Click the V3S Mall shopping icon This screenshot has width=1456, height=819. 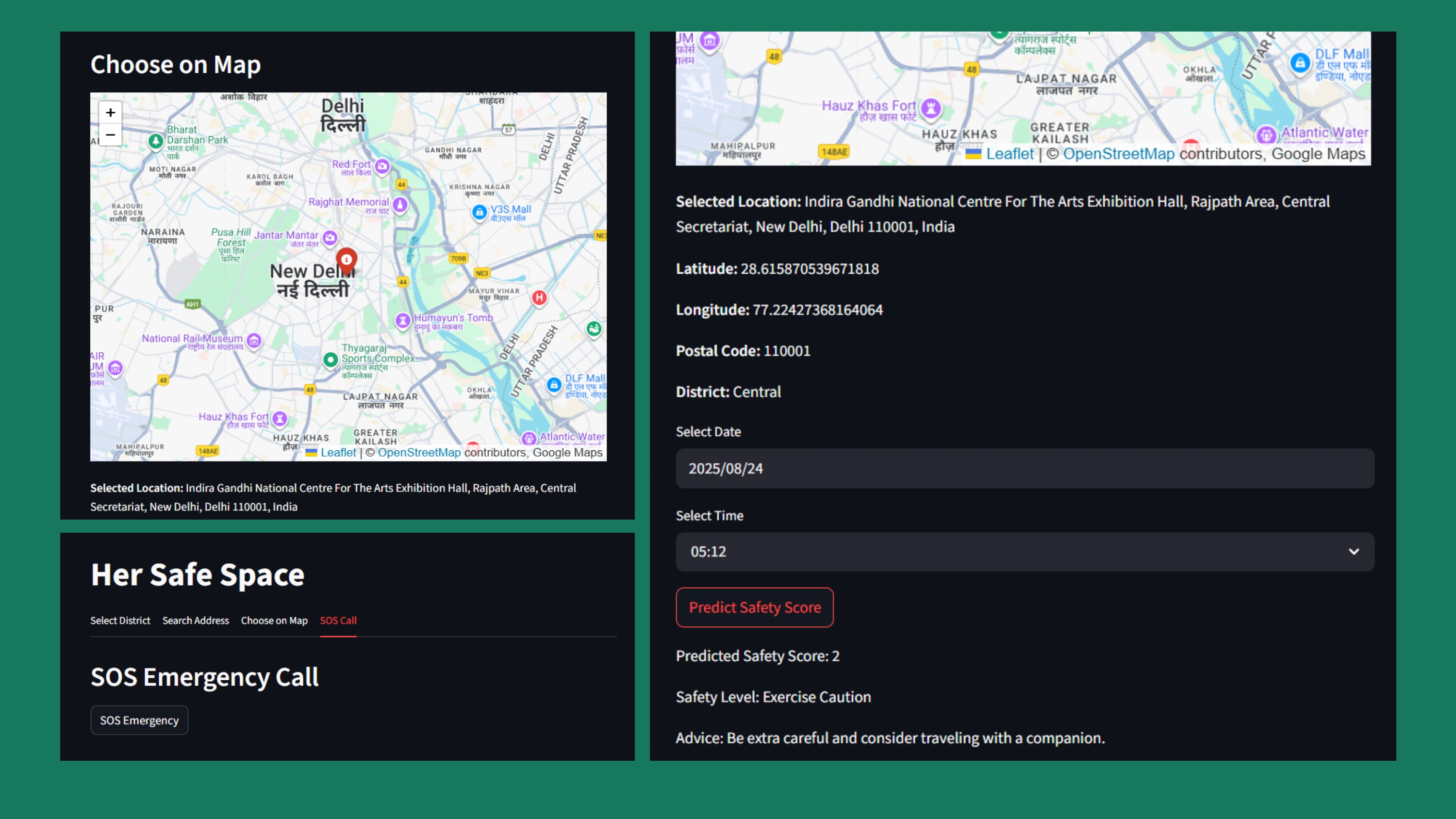coord(480,212)
